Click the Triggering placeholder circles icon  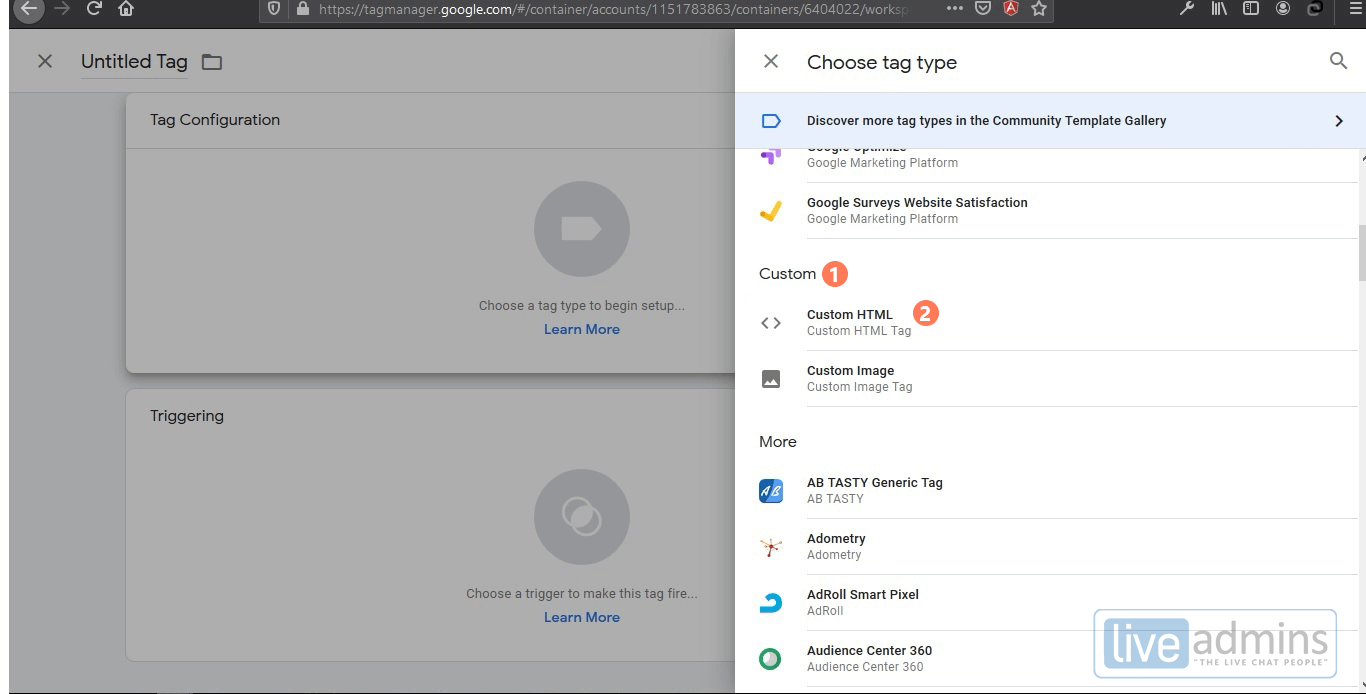(582, 517)
